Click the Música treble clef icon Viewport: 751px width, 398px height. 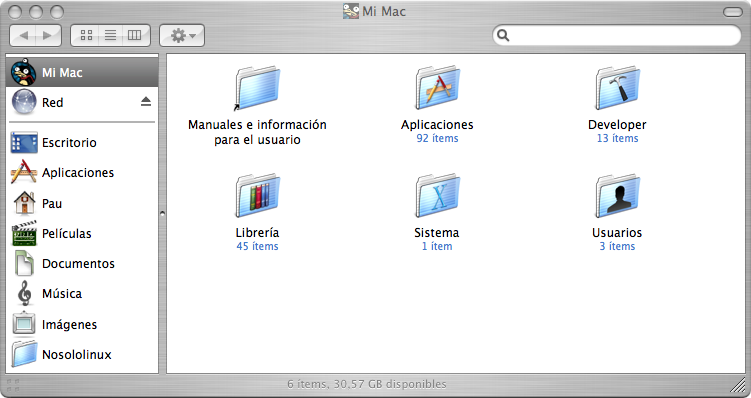(x=24, y=293)
